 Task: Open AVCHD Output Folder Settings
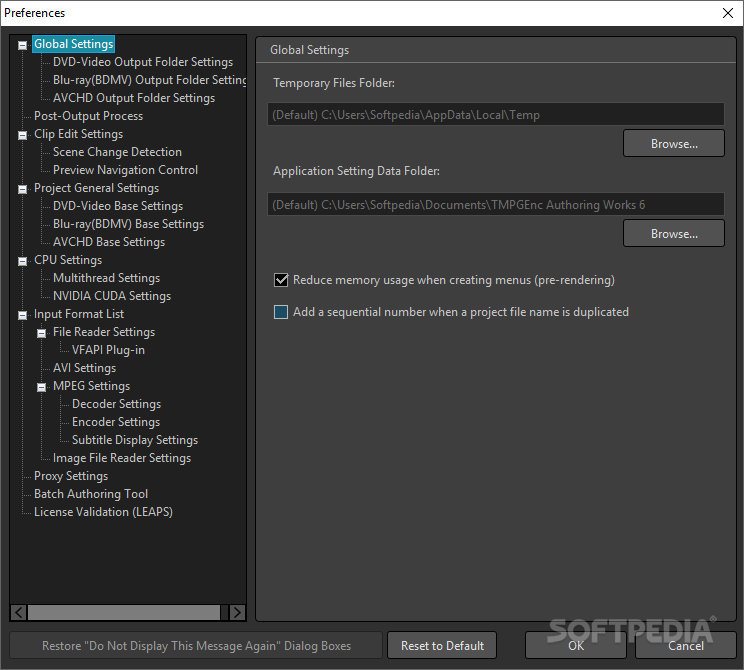click(x=134, y=98)
